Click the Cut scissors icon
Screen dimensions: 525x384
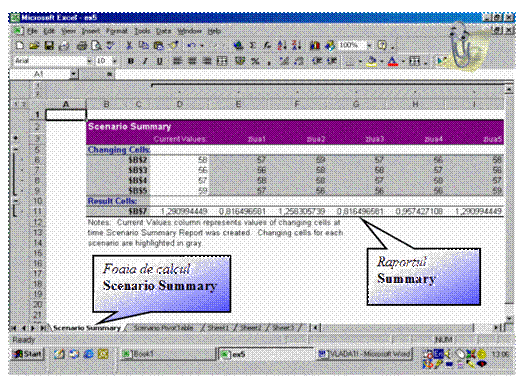(x=129, y=46)
